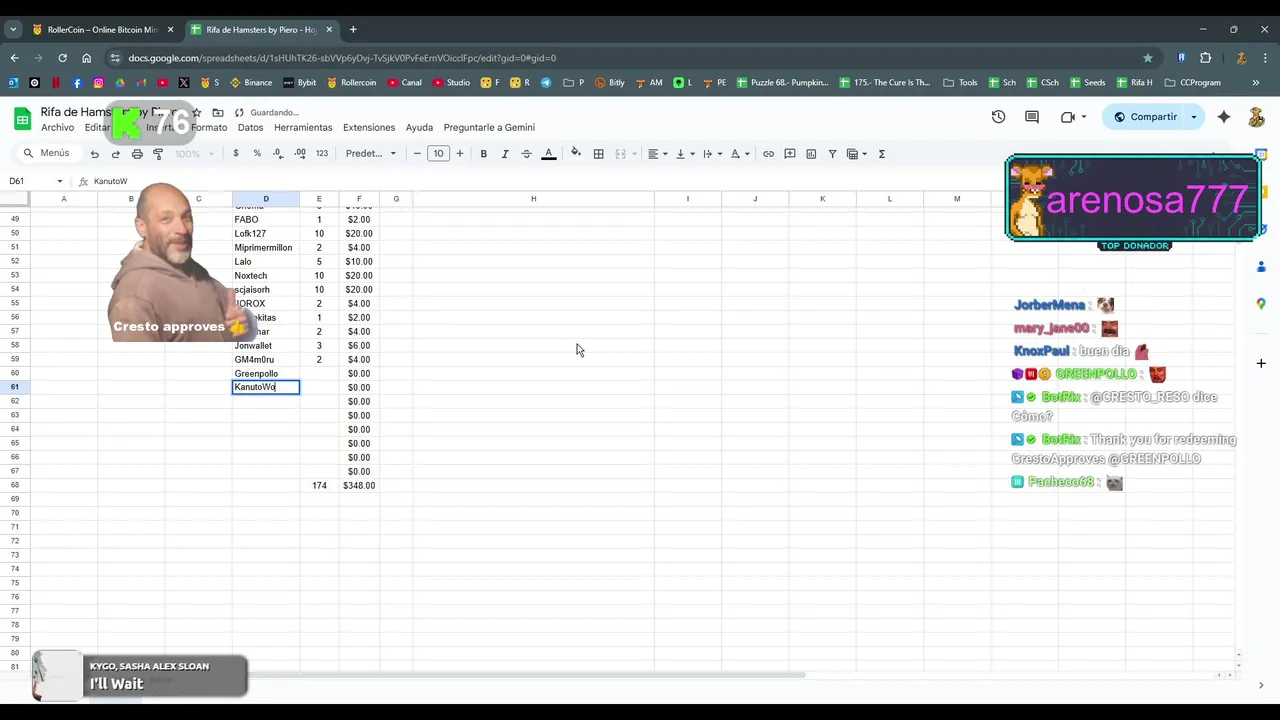Insert a comment from toolbar
1280x720 pixels.
[790, 154]
